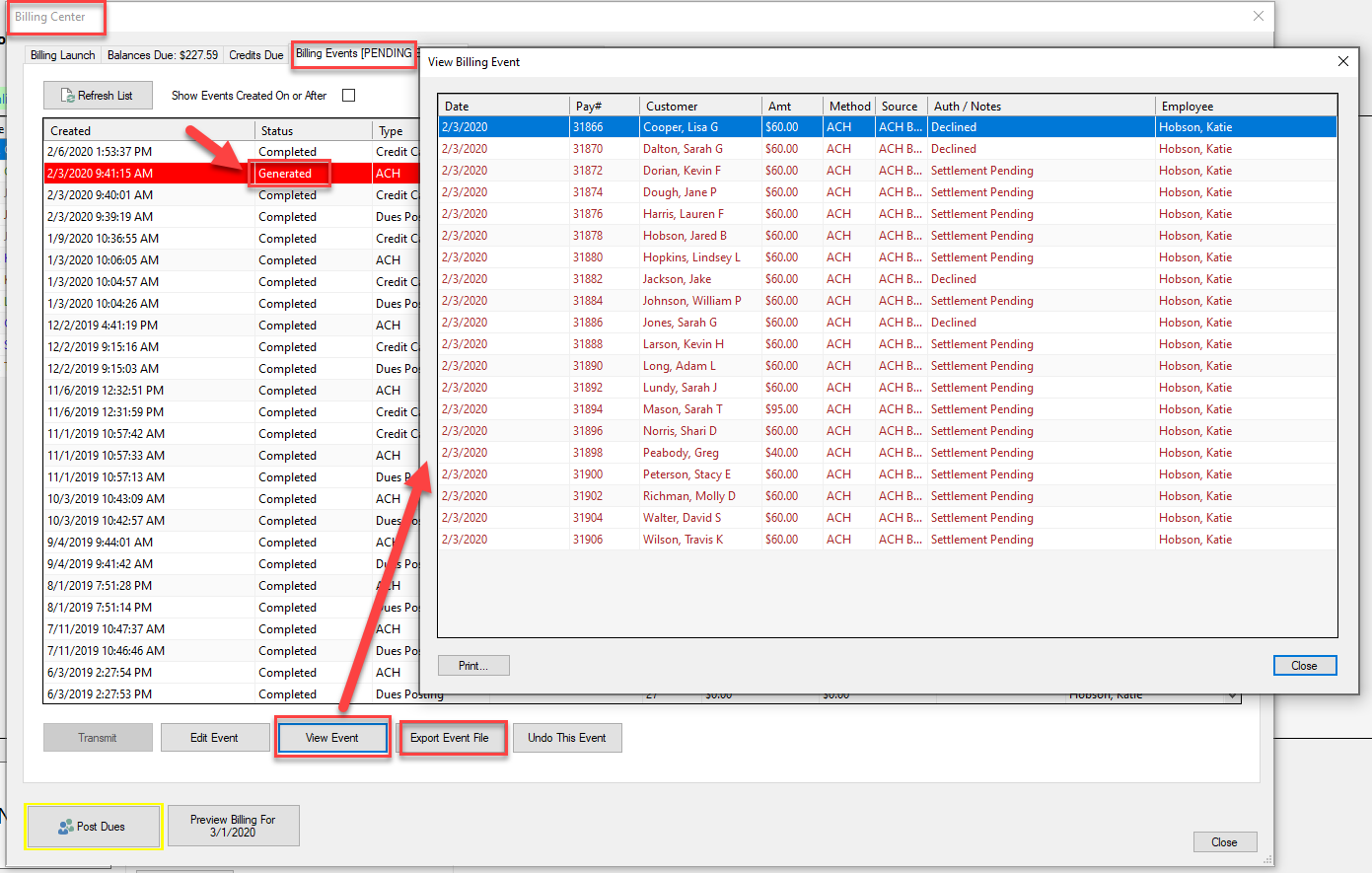Select Walter, David S row
The image size is (1372, 873).
click(888, 518)
